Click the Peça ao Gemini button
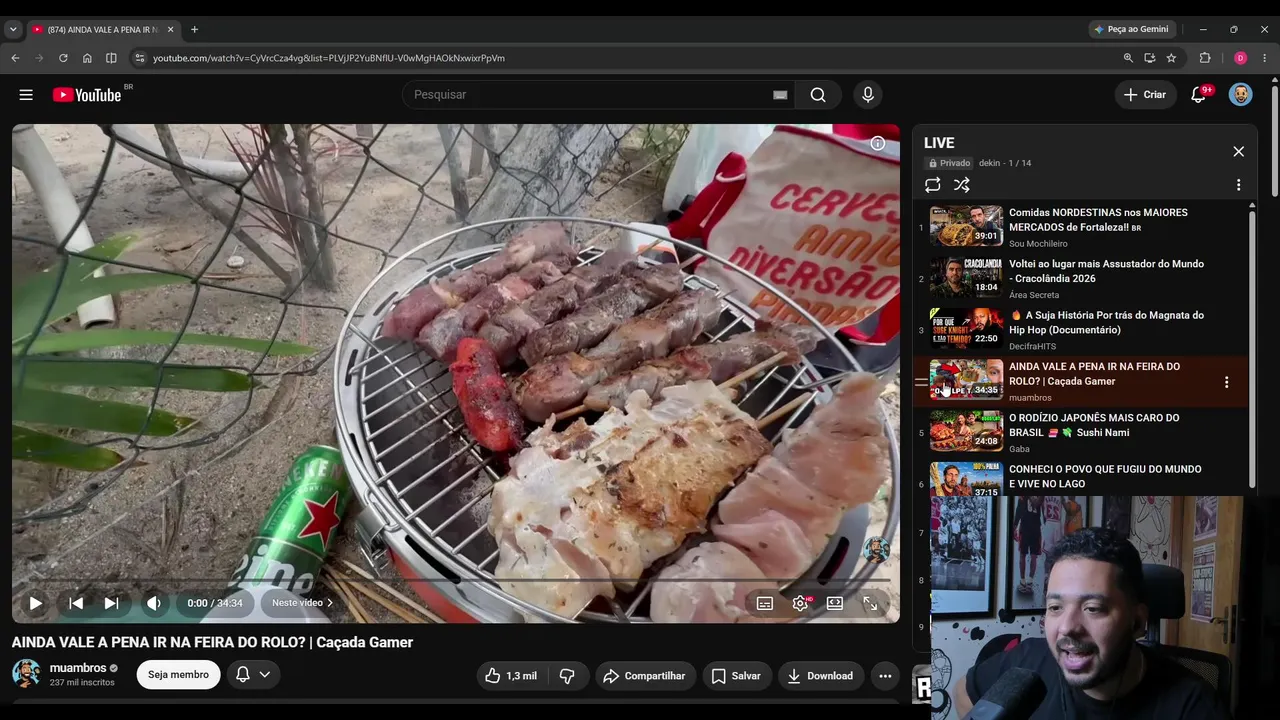Viewport: 1280px width, 720px height. pyautogui.click(x=1130, y=30)
